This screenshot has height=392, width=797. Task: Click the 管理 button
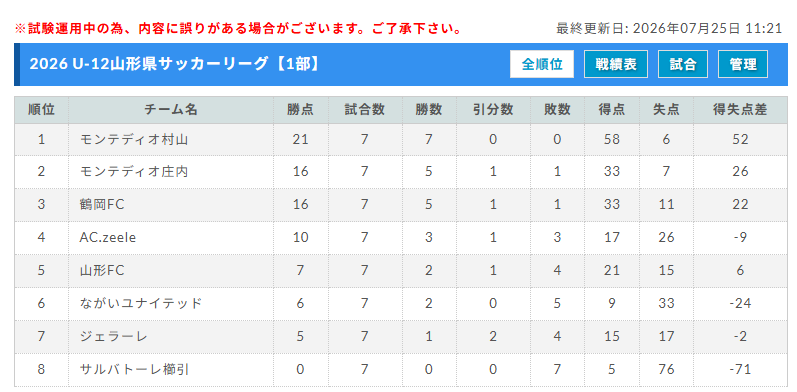743,64
